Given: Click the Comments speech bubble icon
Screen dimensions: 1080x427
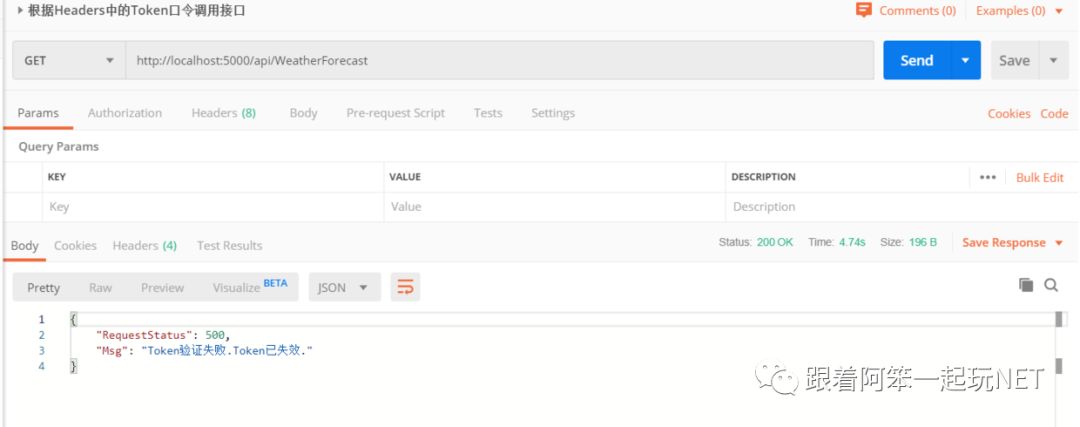Looking at the screenshot, I should click(x=863, y=10).
